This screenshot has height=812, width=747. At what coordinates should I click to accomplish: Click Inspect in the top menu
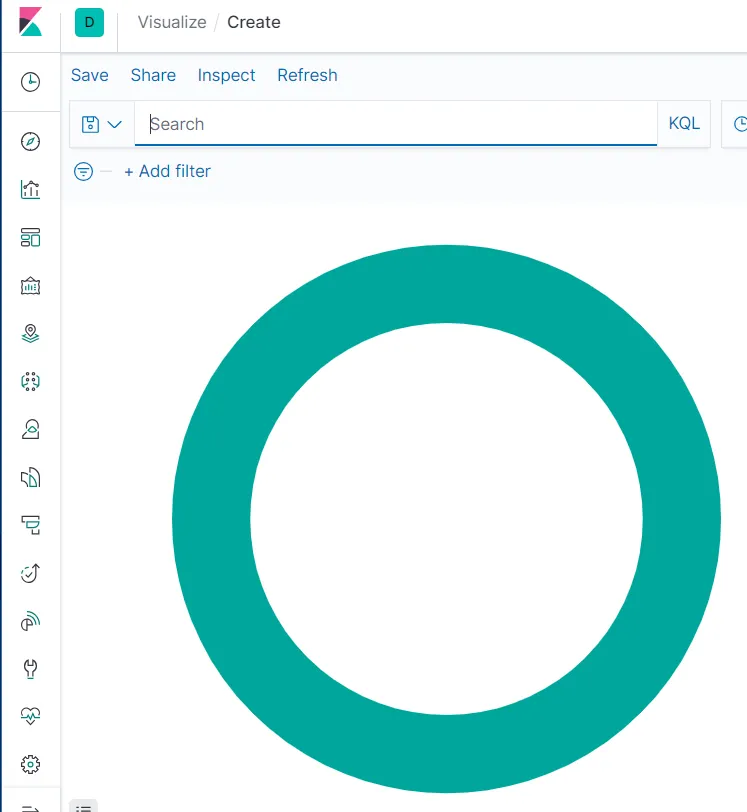click(226, 75)
